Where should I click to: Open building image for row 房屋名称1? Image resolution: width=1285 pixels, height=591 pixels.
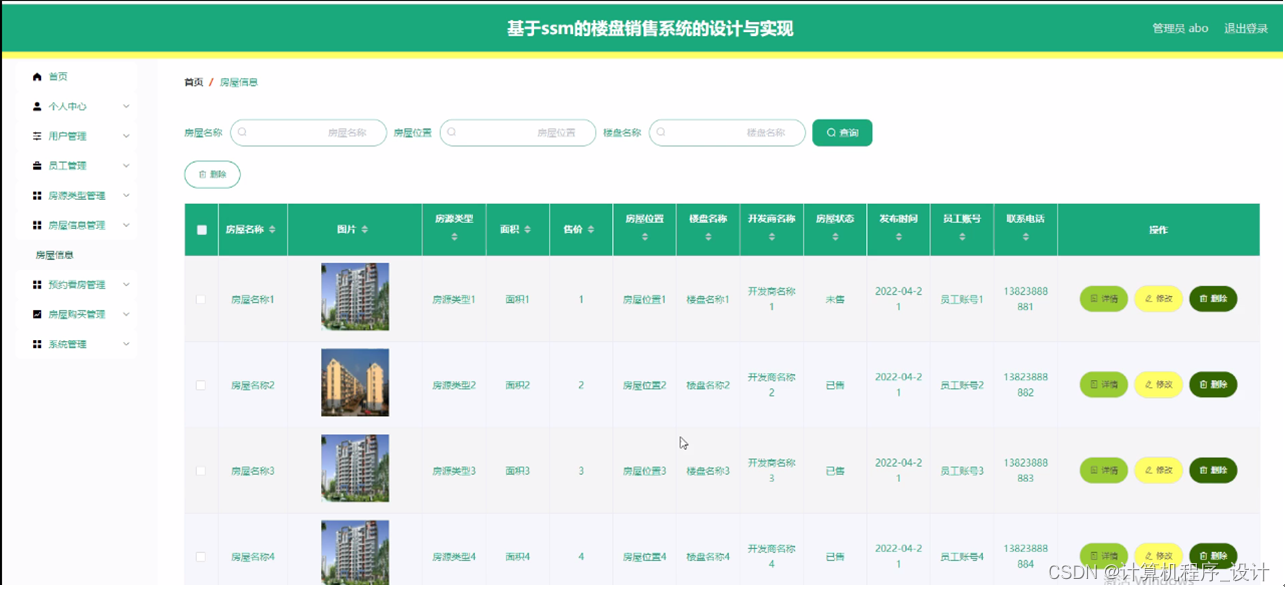click(355, 297)
